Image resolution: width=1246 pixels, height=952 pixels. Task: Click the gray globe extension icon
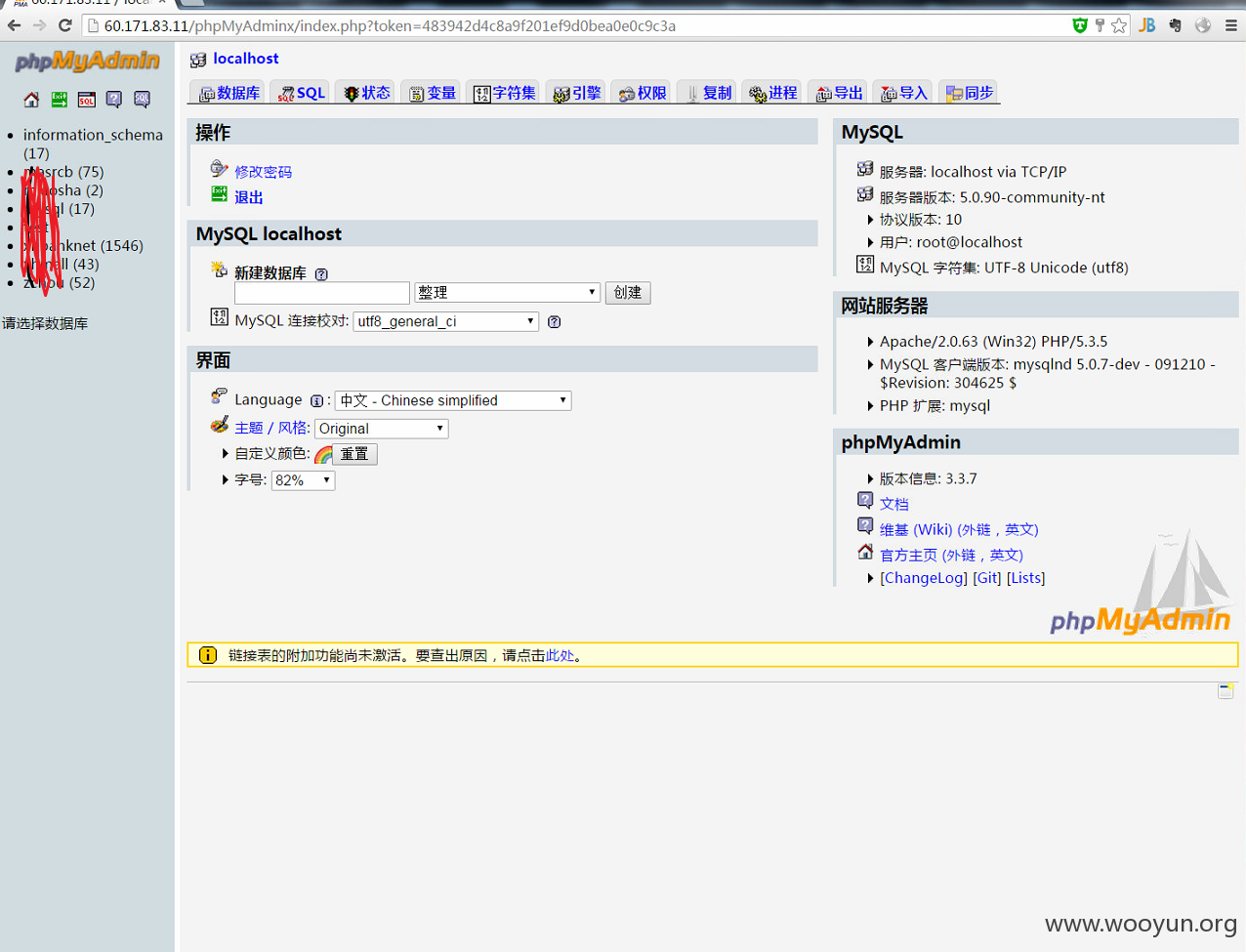point(1203,25)
